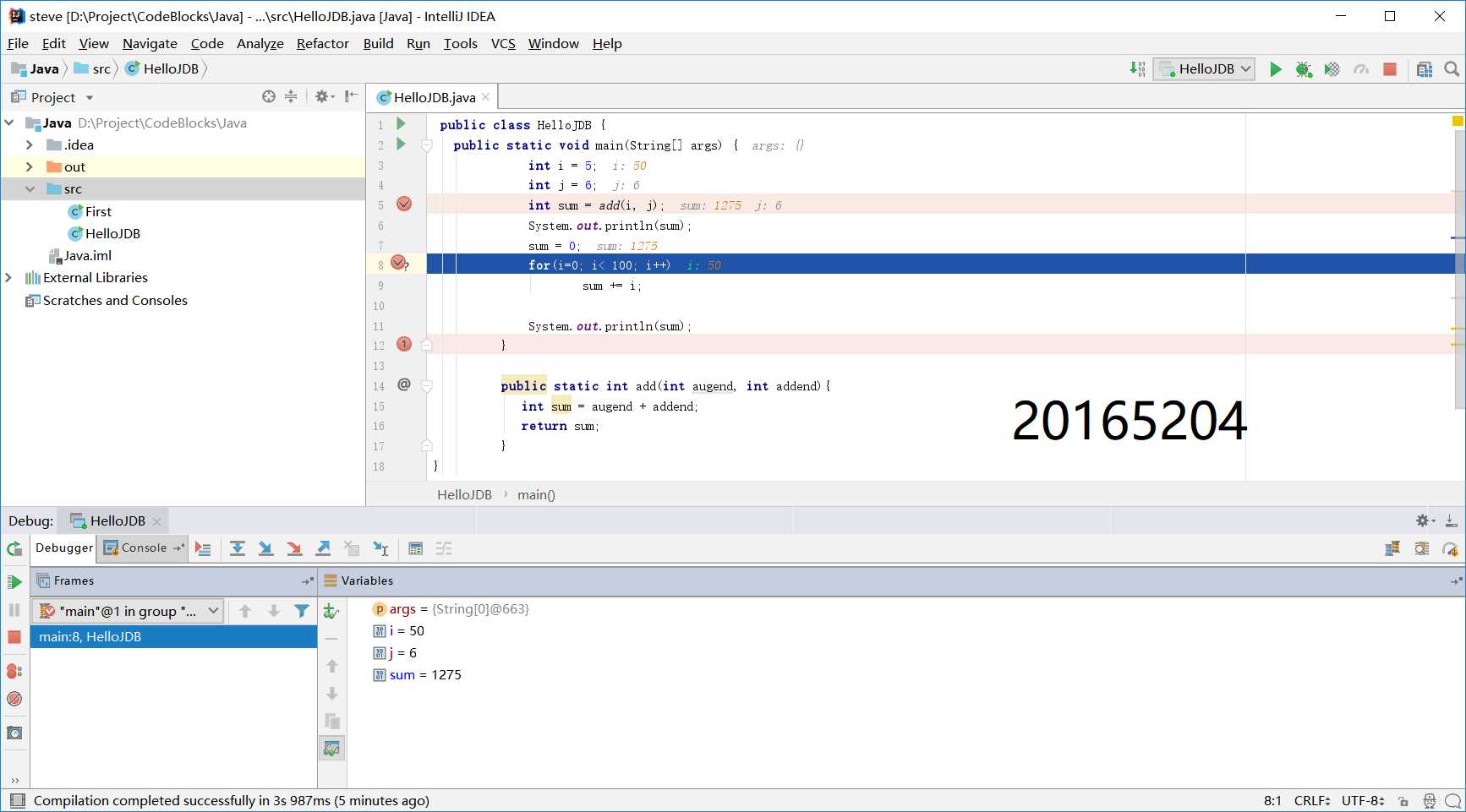Expand the .idea folder in the tree
The height and width of the screenshot is (812, 1466).
[x=30, y=145]
